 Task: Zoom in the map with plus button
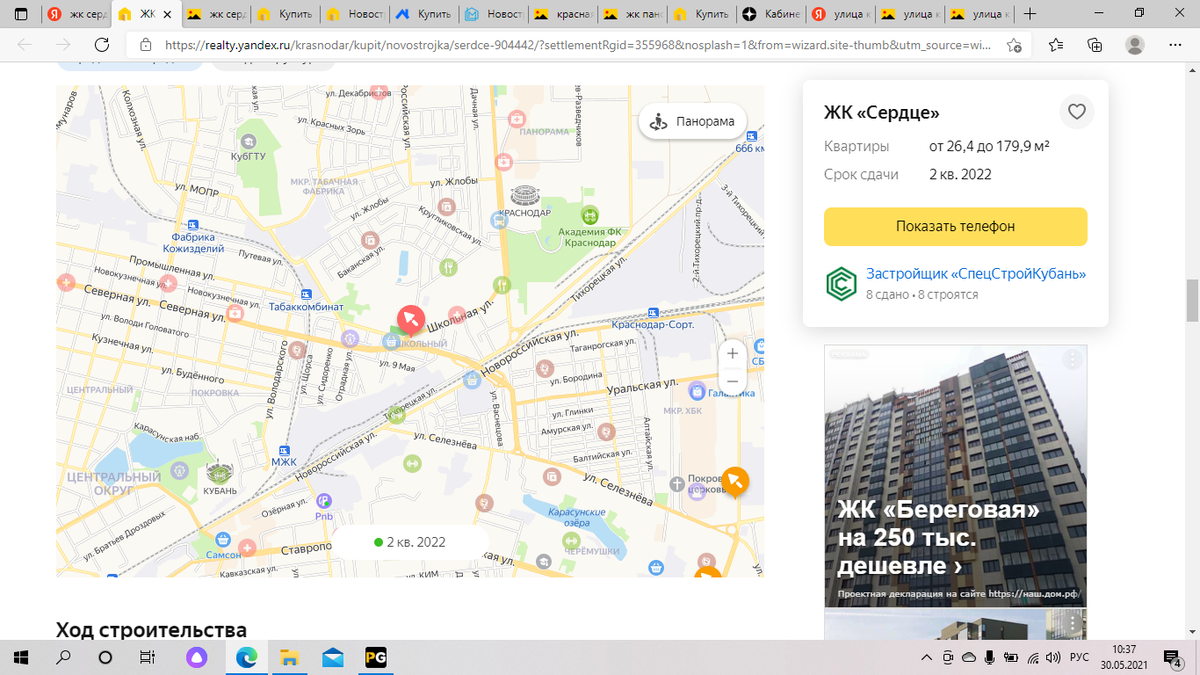click(x=733, y=353)
